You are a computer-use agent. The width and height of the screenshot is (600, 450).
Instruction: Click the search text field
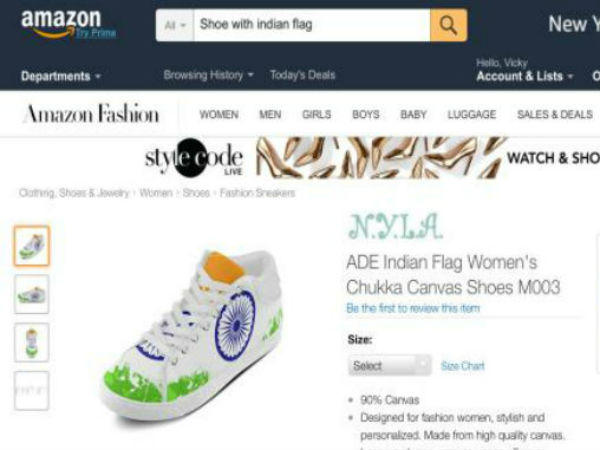coord(312,25)
